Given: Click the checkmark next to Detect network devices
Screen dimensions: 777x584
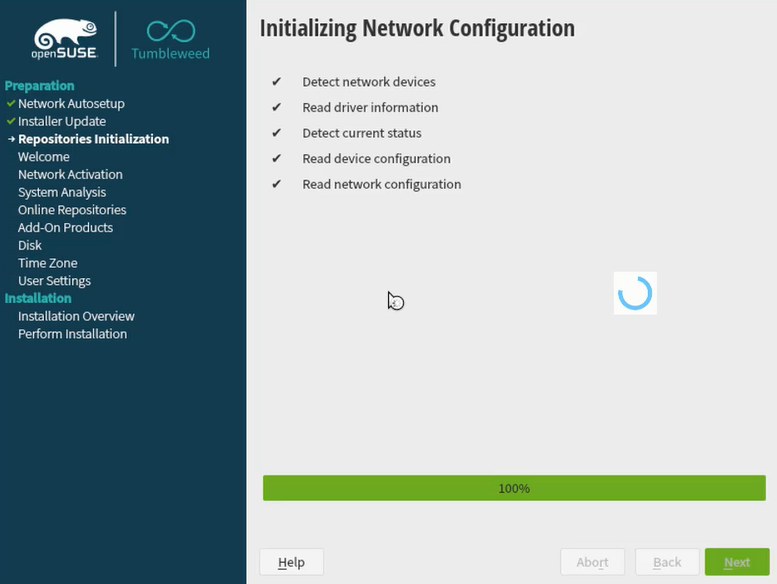Looking at the screenshot, I should point(277,81).
